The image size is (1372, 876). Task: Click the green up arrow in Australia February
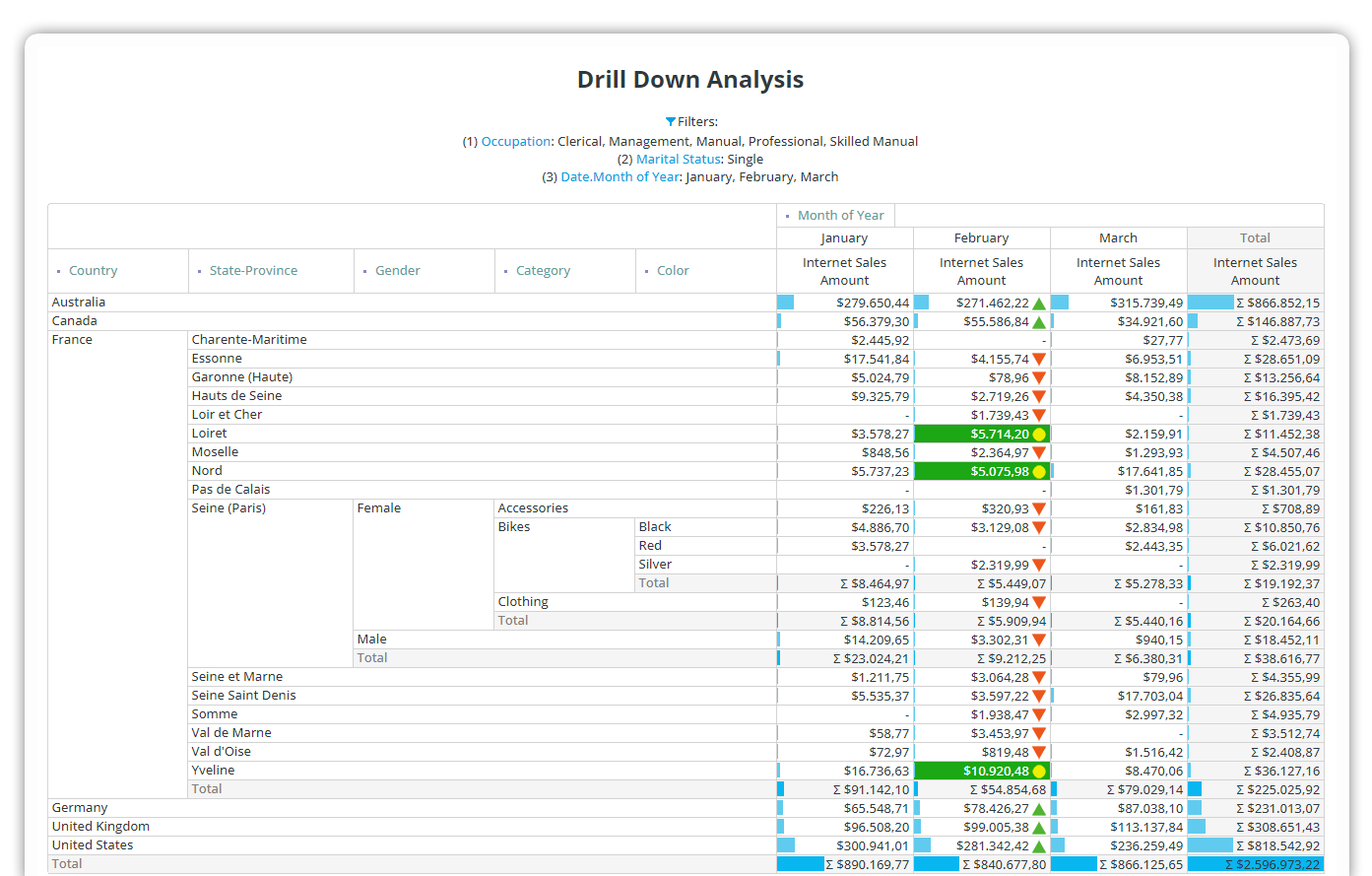click(1039, 303)
